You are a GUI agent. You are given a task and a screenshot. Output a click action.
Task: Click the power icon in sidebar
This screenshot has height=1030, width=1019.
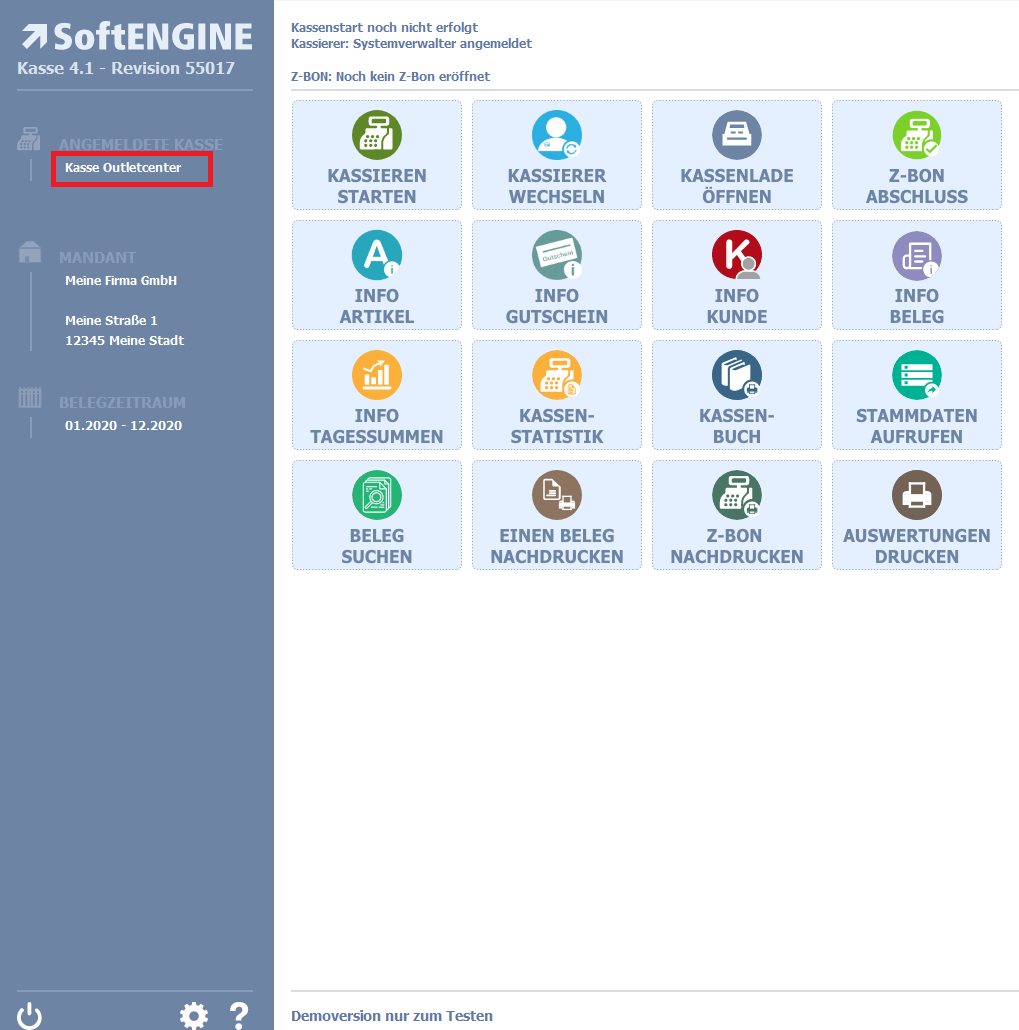pyautogui.click(x=30, y=1016)
